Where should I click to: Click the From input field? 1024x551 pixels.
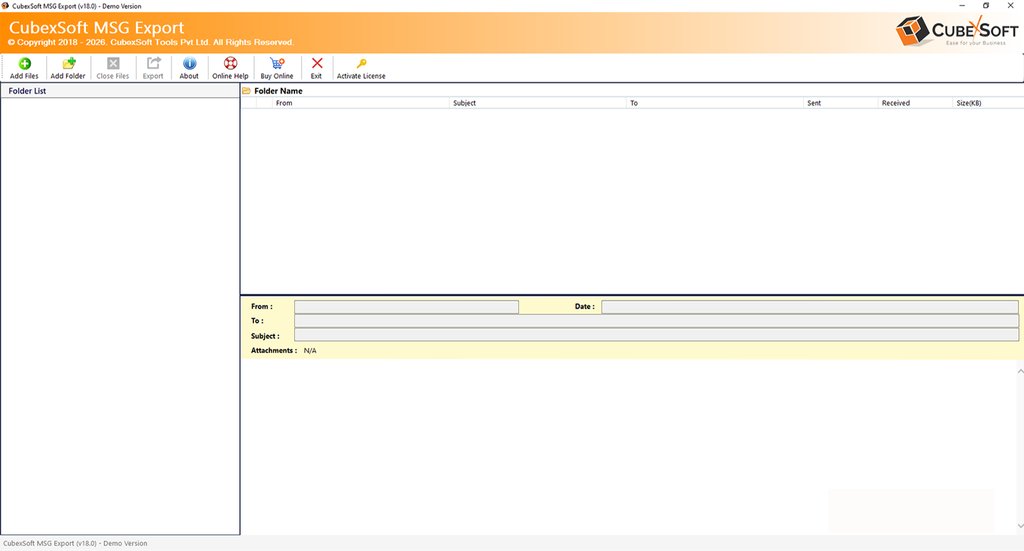coord(406,307)
